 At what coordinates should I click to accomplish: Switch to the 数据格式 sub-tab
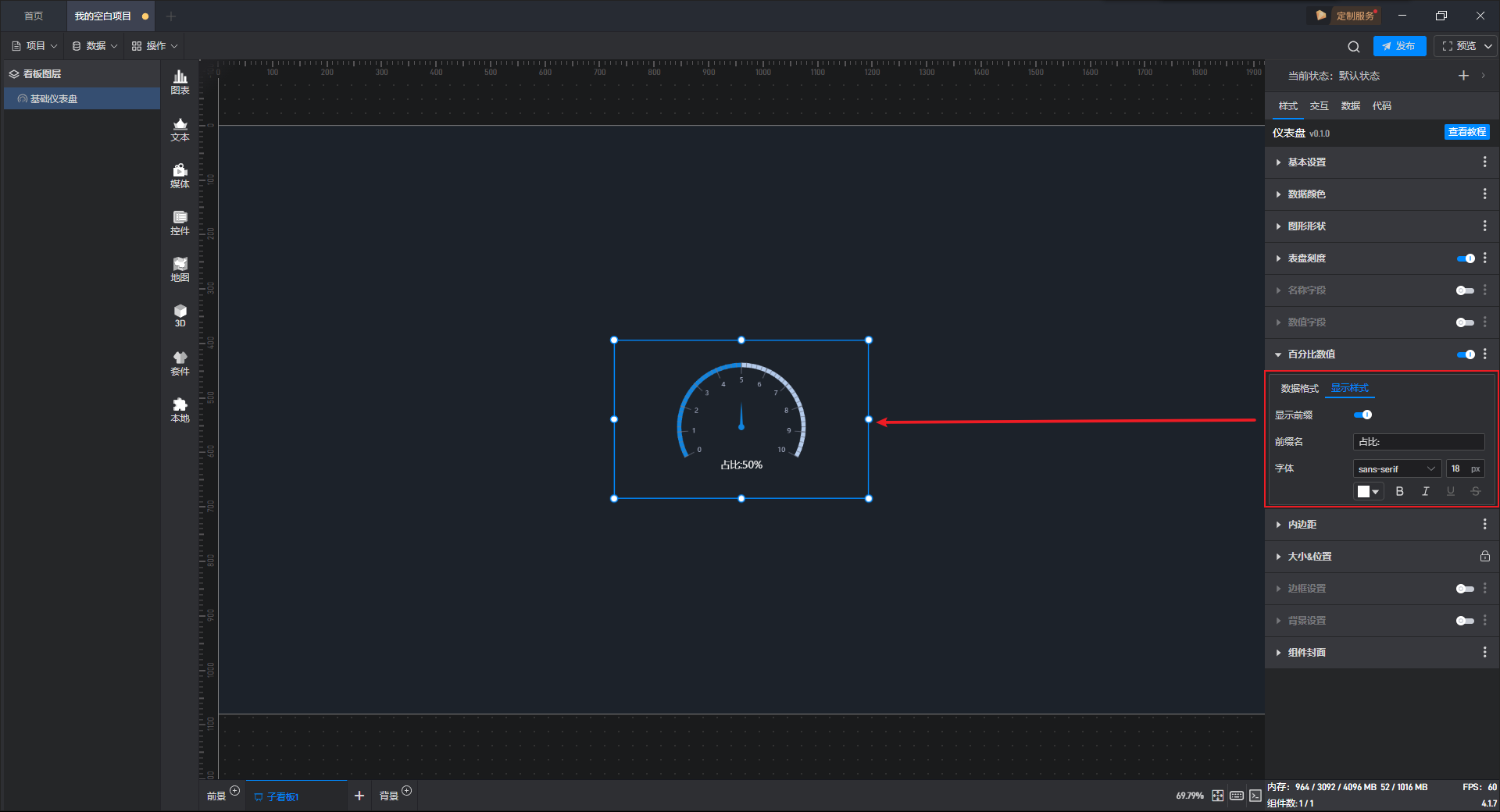click(1299, 389)
